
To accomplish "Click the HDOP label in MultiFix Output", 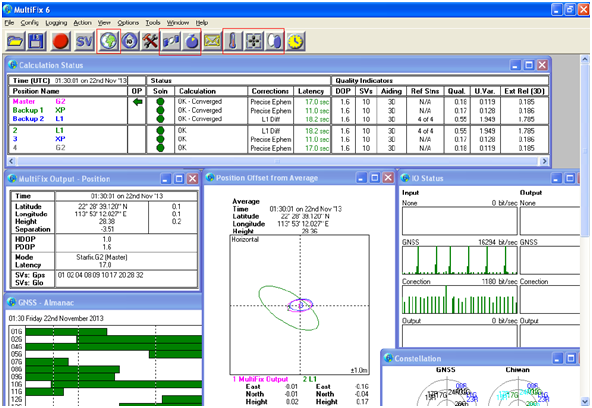I will [x=25, y=239].
